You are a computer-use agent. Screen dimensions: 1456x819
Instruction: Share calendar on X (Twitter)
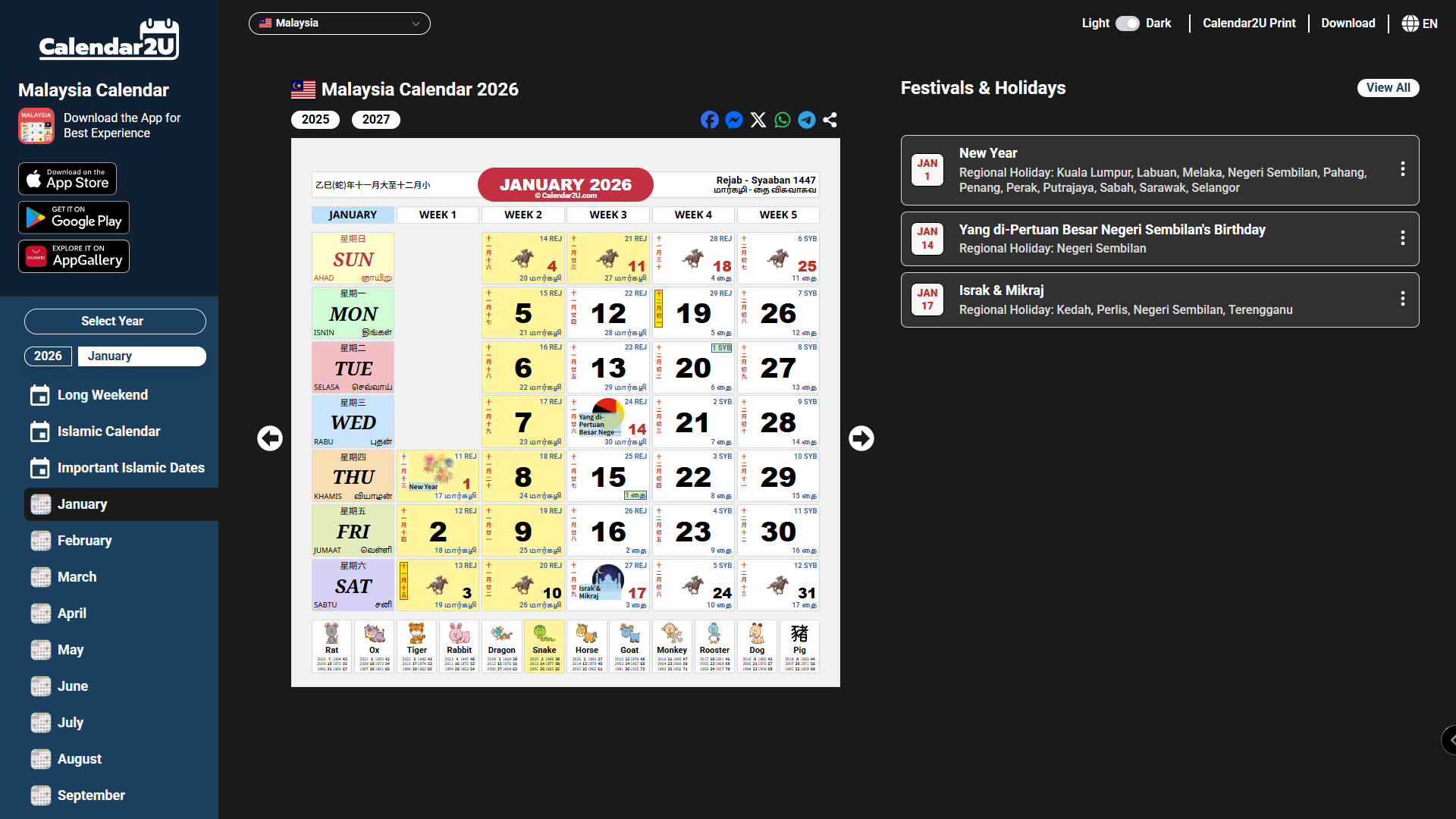point(758,120)
